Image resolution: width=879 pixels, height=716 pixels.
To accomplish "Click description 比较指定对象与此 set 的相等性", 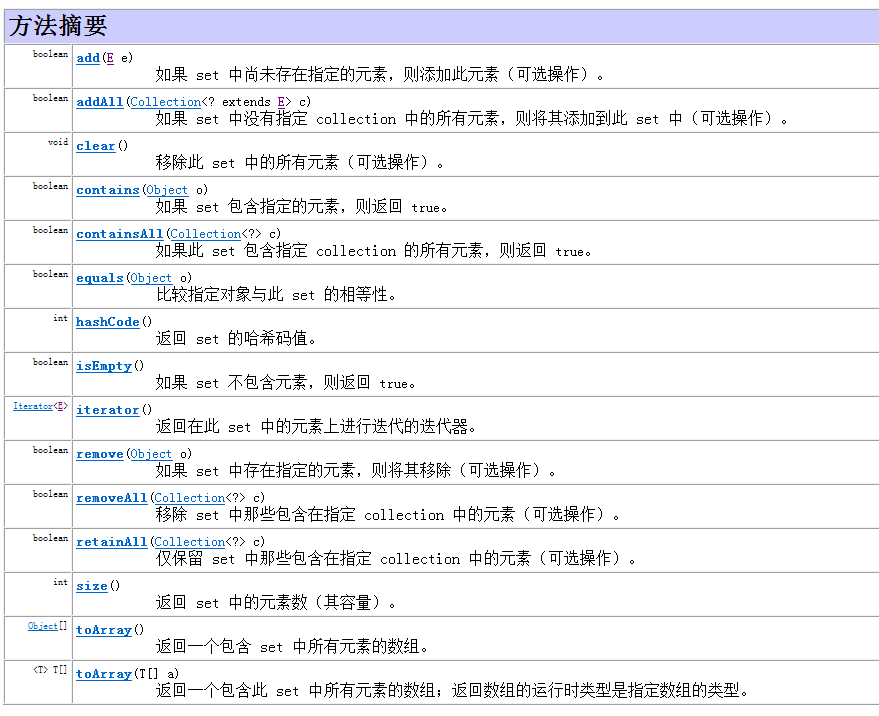I will pos(275,294).
